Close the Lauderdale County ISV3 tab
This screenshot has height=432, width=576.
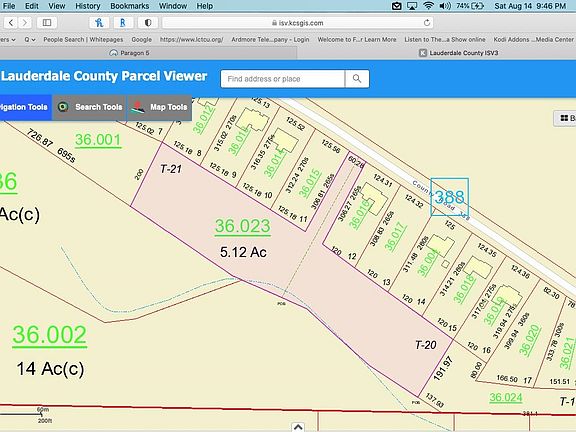(423, 53)
